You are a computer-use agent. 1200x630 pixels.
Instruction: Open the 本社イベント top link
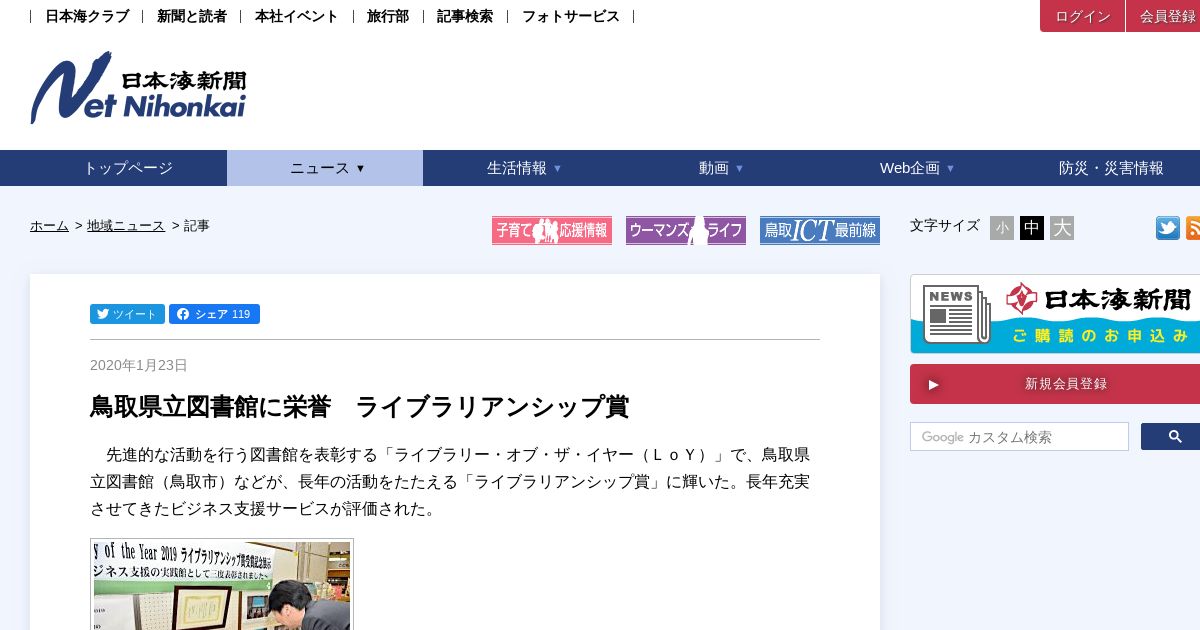pyautogui.click(x=297, y=16)
